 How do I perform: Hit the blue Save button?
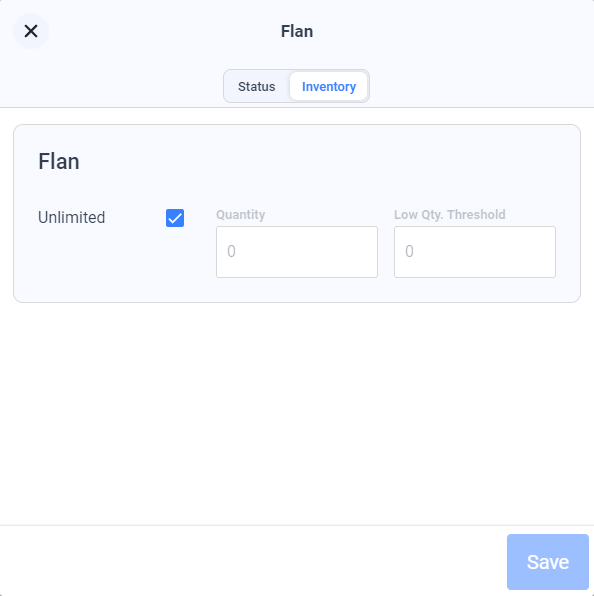point(548,562)
